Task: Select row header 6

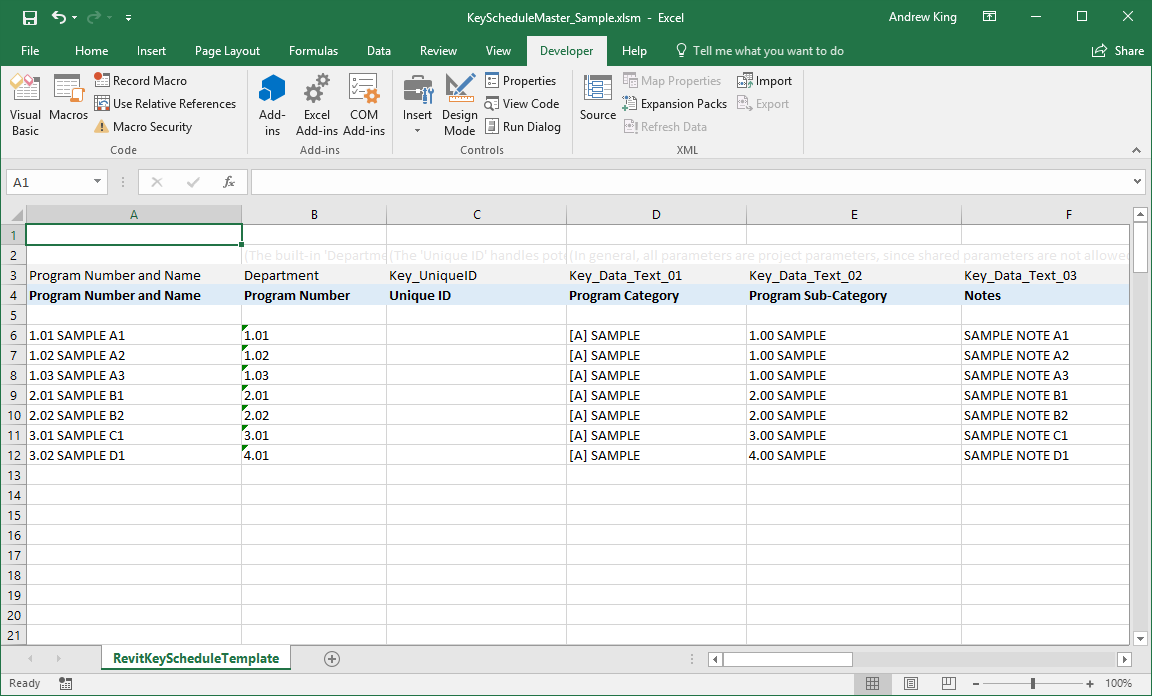Action: 13,335
